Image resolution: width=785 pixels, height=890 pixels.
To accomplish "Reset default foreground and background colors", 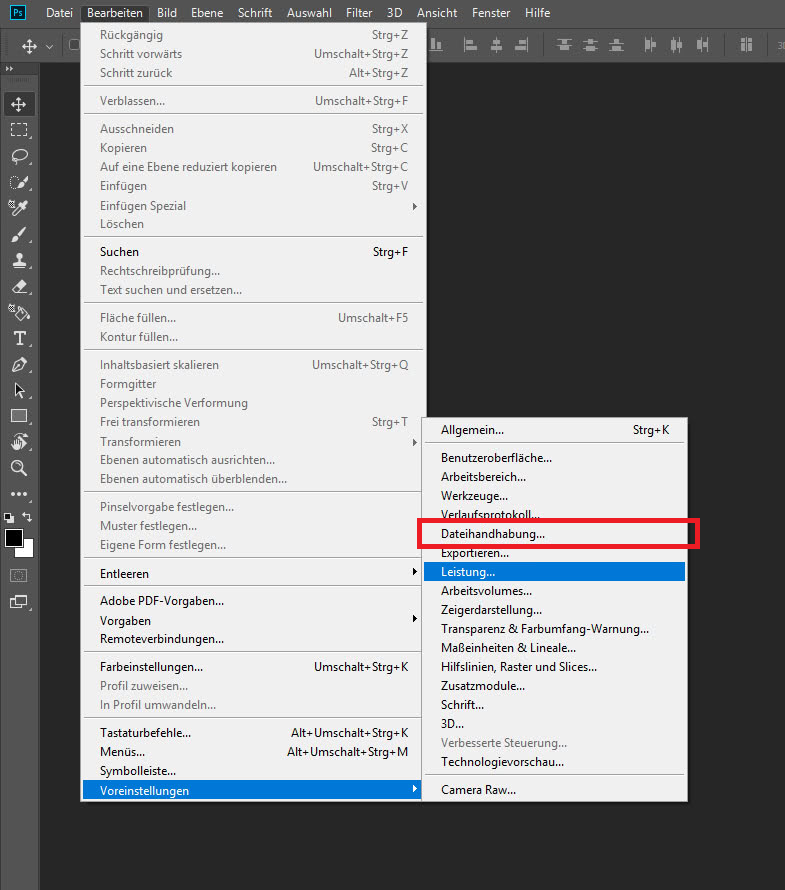I will point(9,518).
